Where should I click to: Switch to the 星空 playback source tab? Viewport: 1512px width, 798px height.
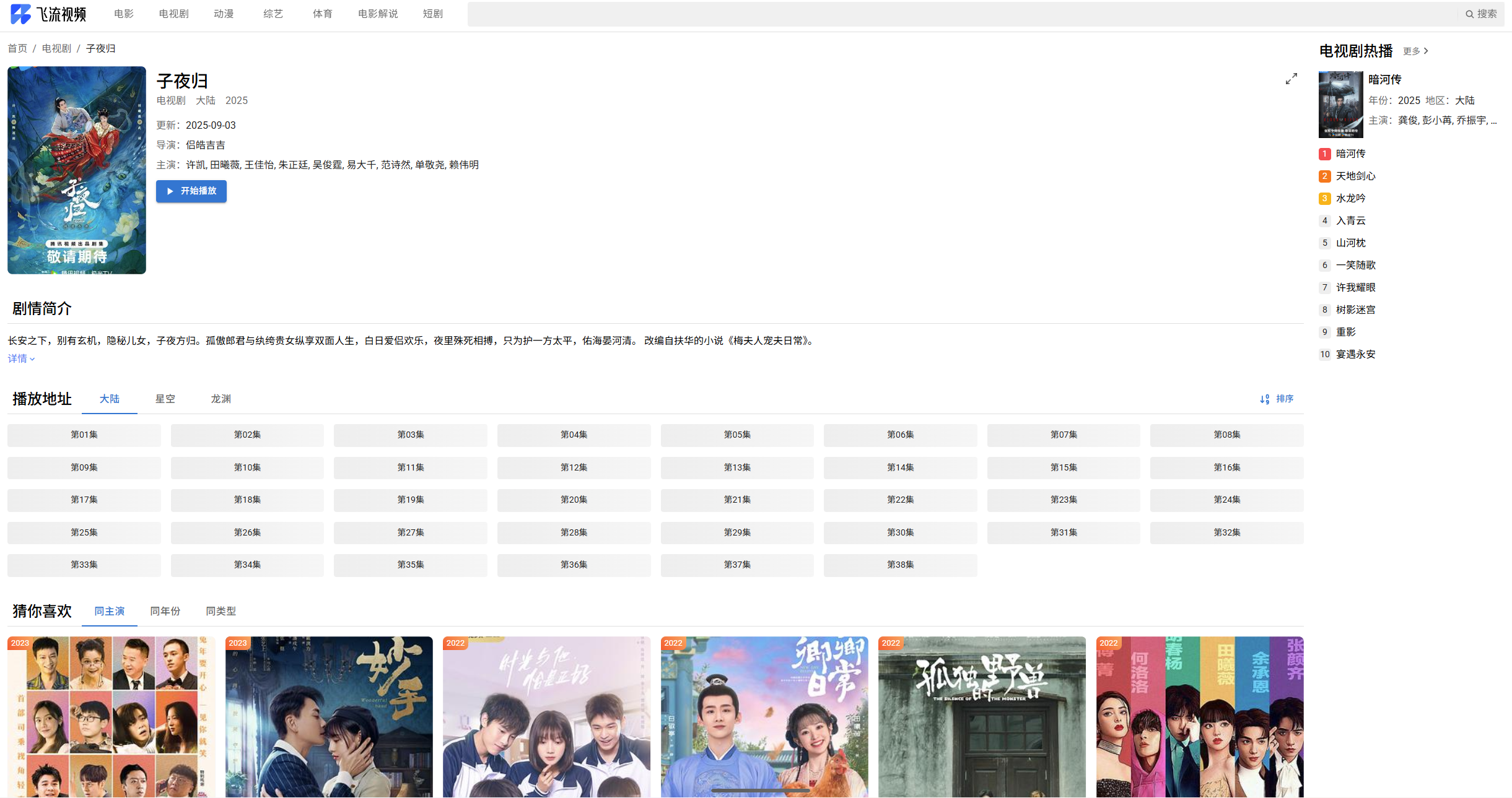(165, 399)
